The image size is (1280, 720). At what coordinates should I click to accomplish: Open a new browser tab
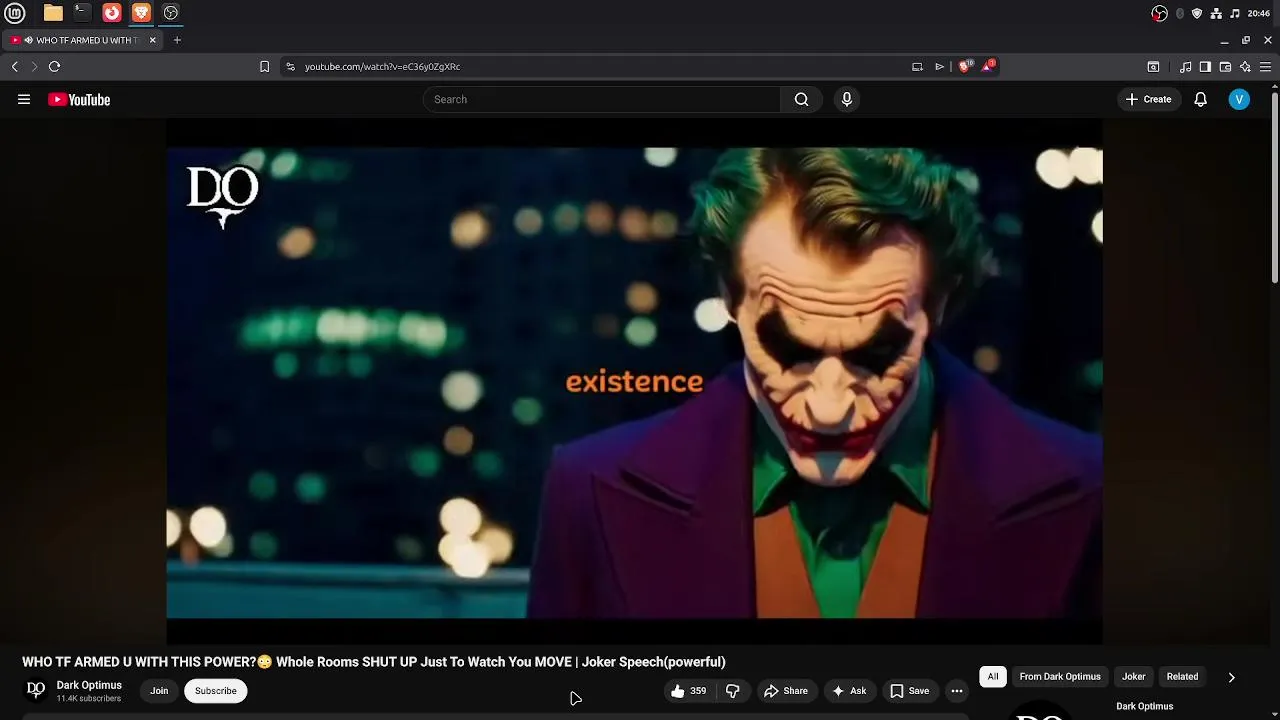tap(177, 40)
